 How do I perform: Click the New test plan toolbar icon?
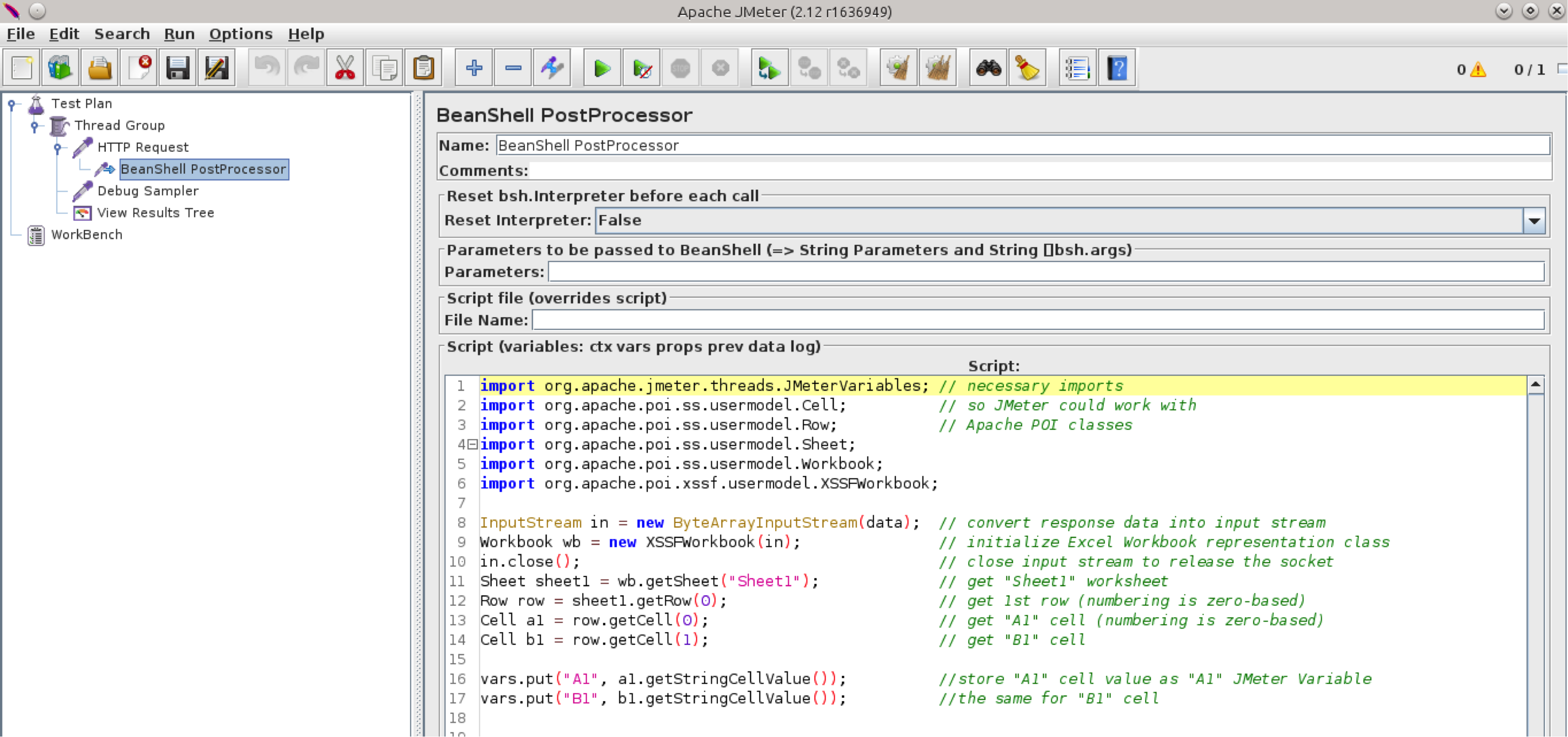tap(22, 68)
